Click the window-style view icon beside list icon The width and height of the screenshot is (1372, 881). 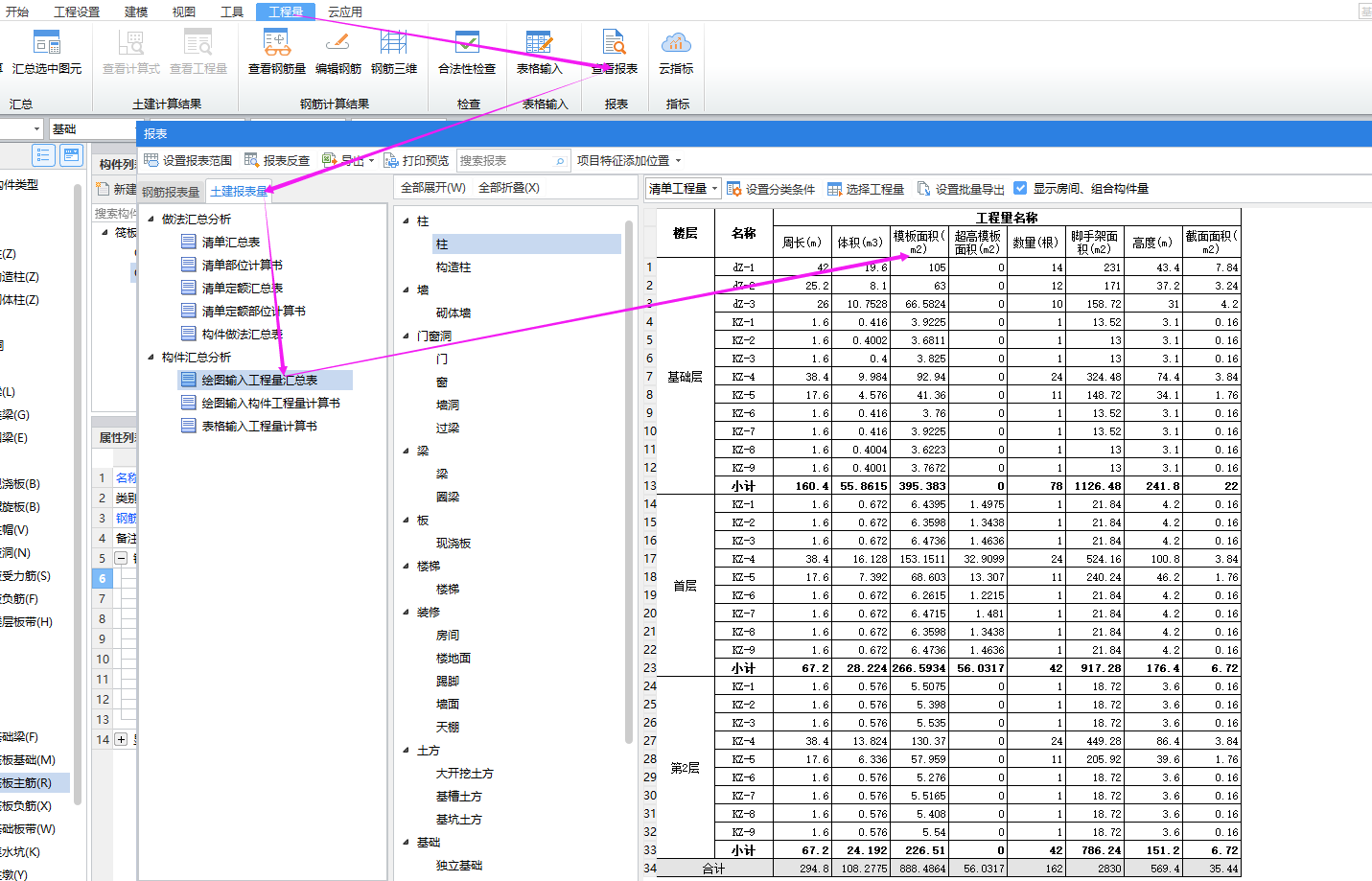click(71, 154)
